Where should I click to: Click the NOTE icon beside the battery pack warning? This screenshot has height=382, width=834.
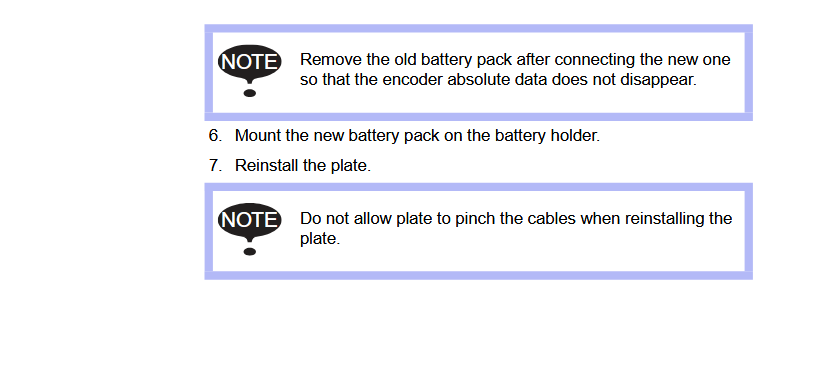tap(249, 70)
